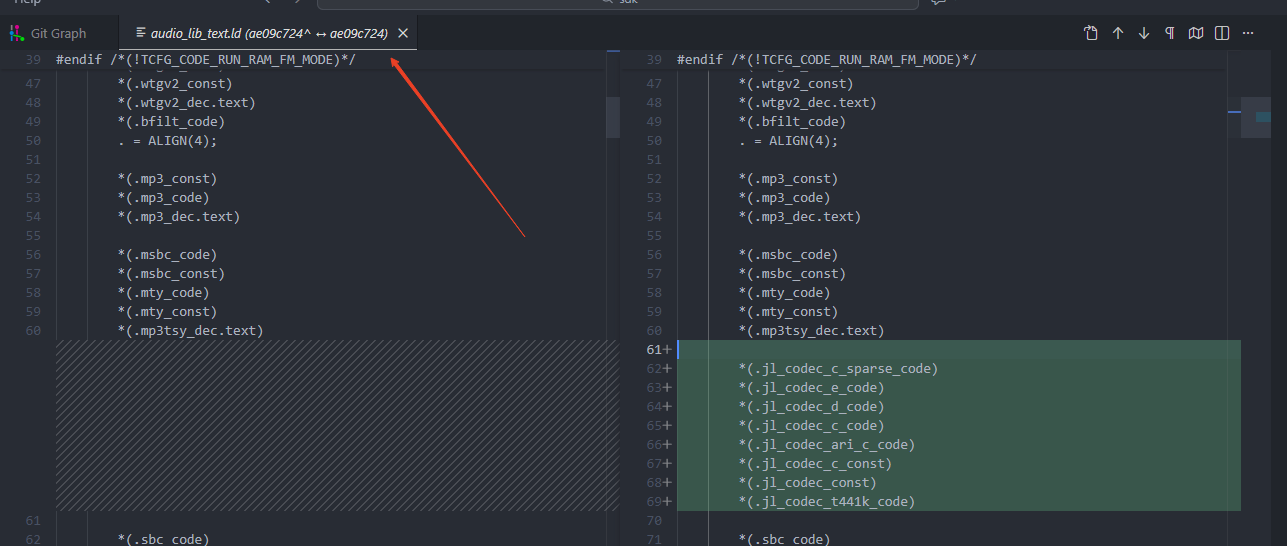1287x546 pixels.
Task: Click *(.jl_codec_const) on line 68
Action: point(807,483)
